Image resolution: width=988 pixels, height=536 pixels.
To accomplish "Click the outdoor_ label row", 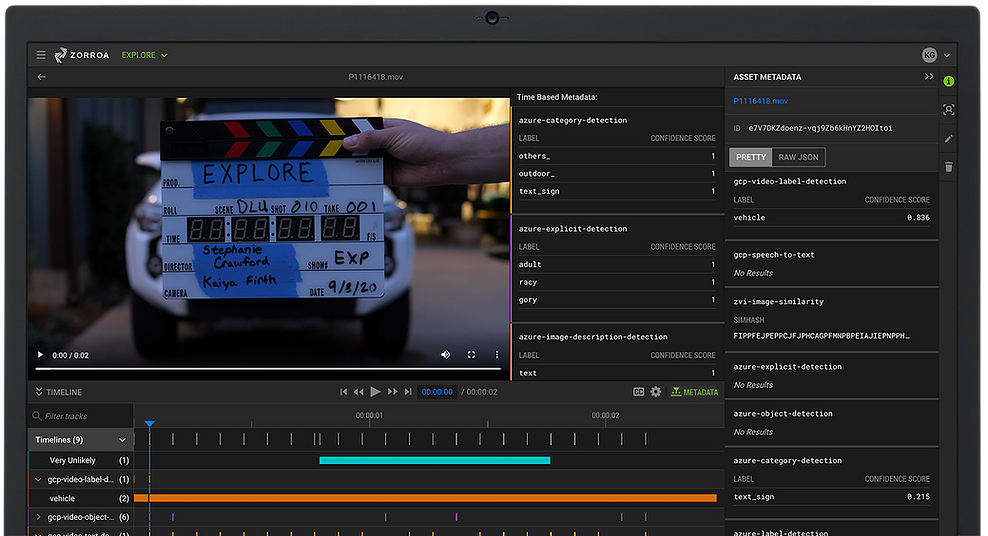I will (617, 174).
